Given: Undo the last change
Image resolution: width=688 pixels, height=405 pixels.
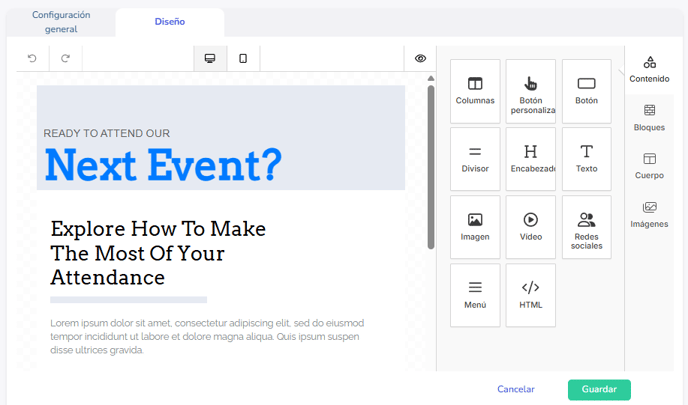Looking at the screenshot, I should click(x=32, y=59).
